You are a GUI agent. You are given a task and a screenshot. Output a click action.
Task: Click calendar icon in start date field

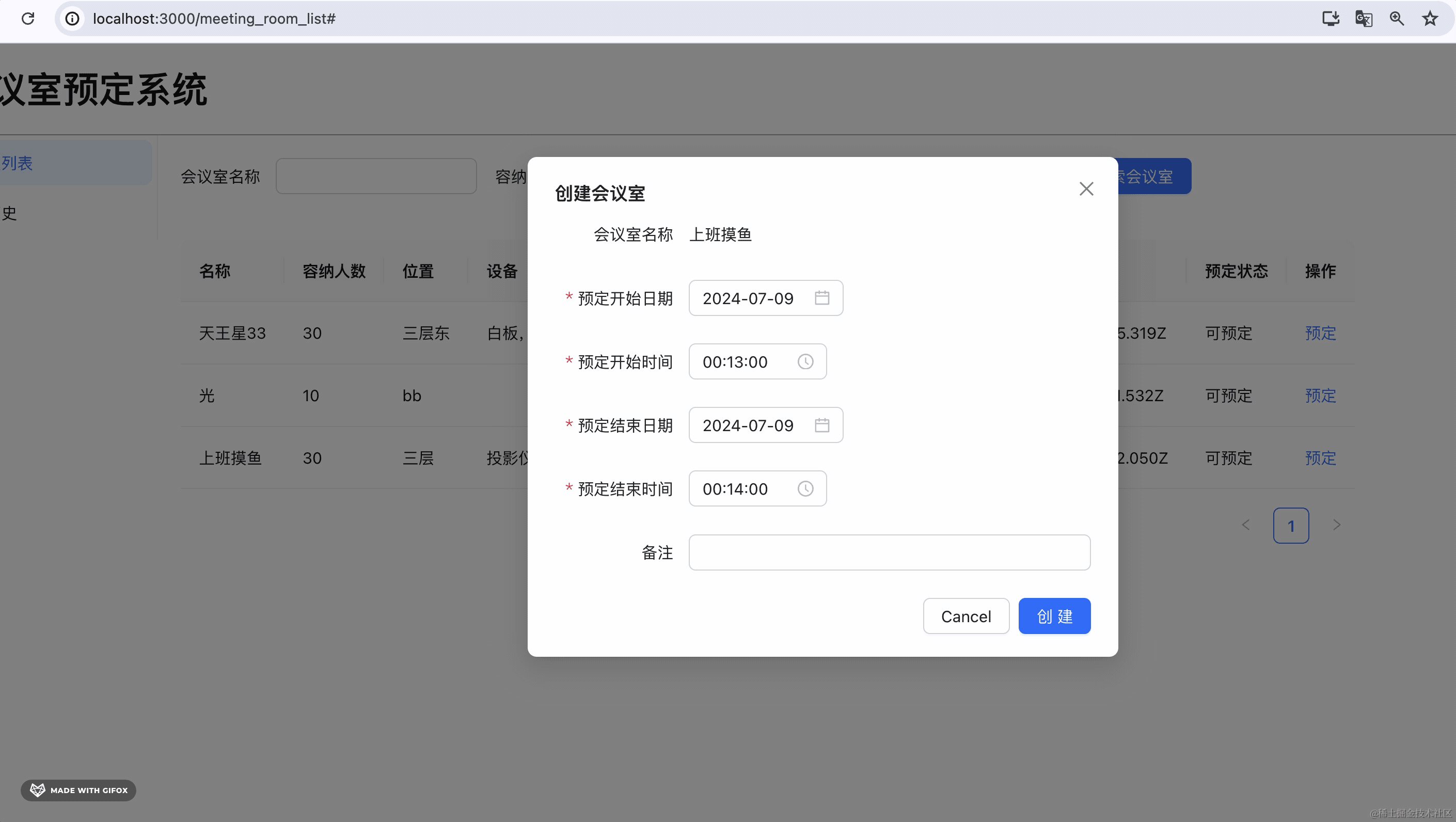[822, 298]
